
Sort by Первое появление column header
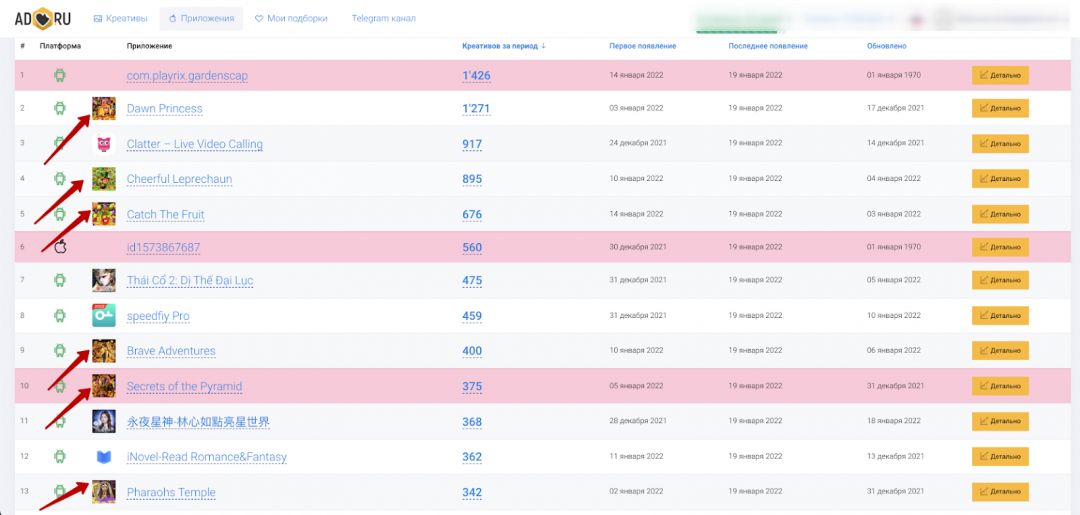point(642,46)
